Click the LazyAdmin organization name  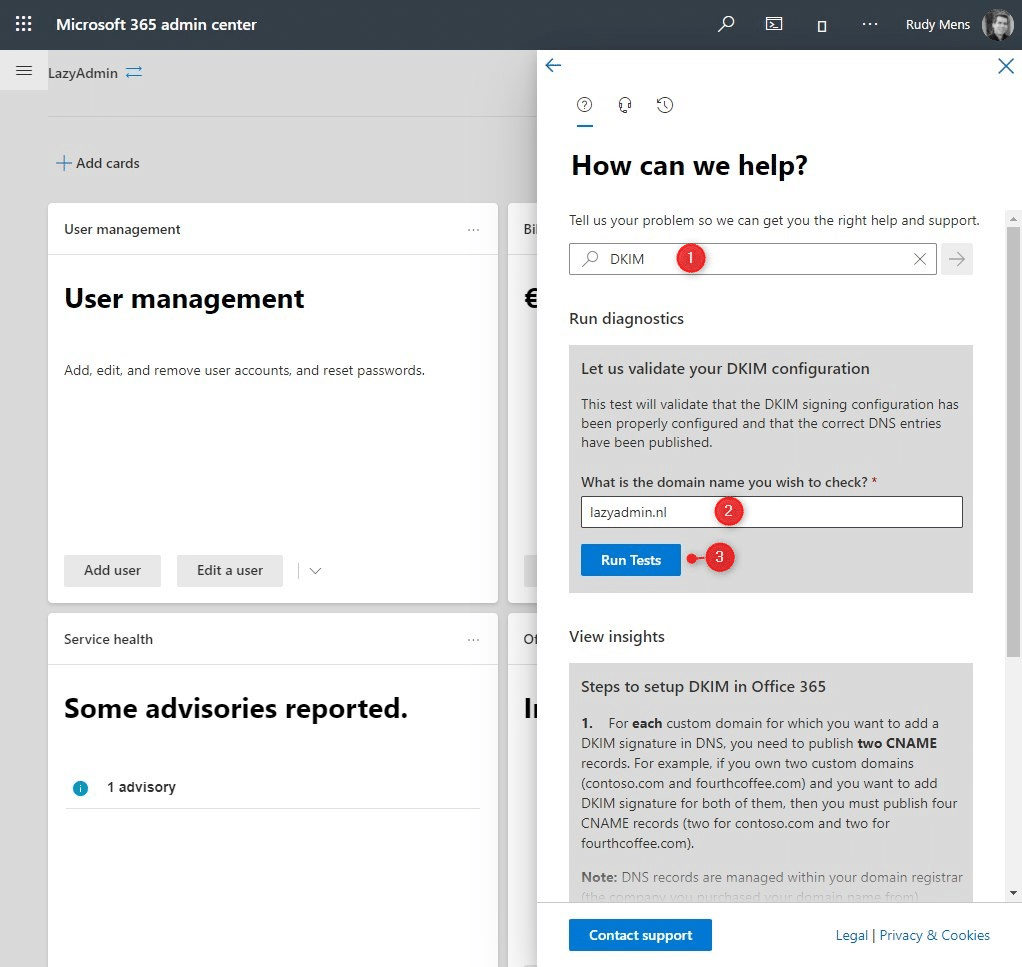pyautogui.click(x=83, y=73)
